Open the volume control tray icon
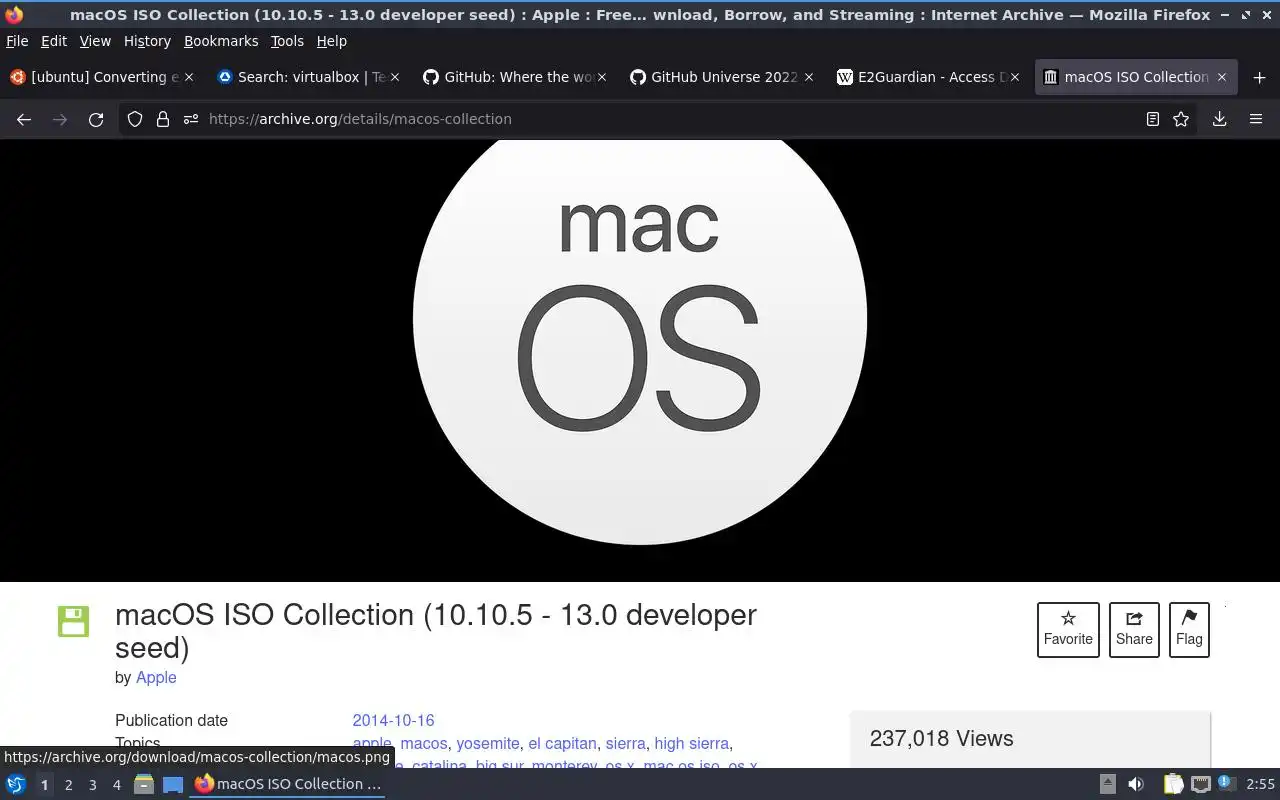 [1136, 784]
